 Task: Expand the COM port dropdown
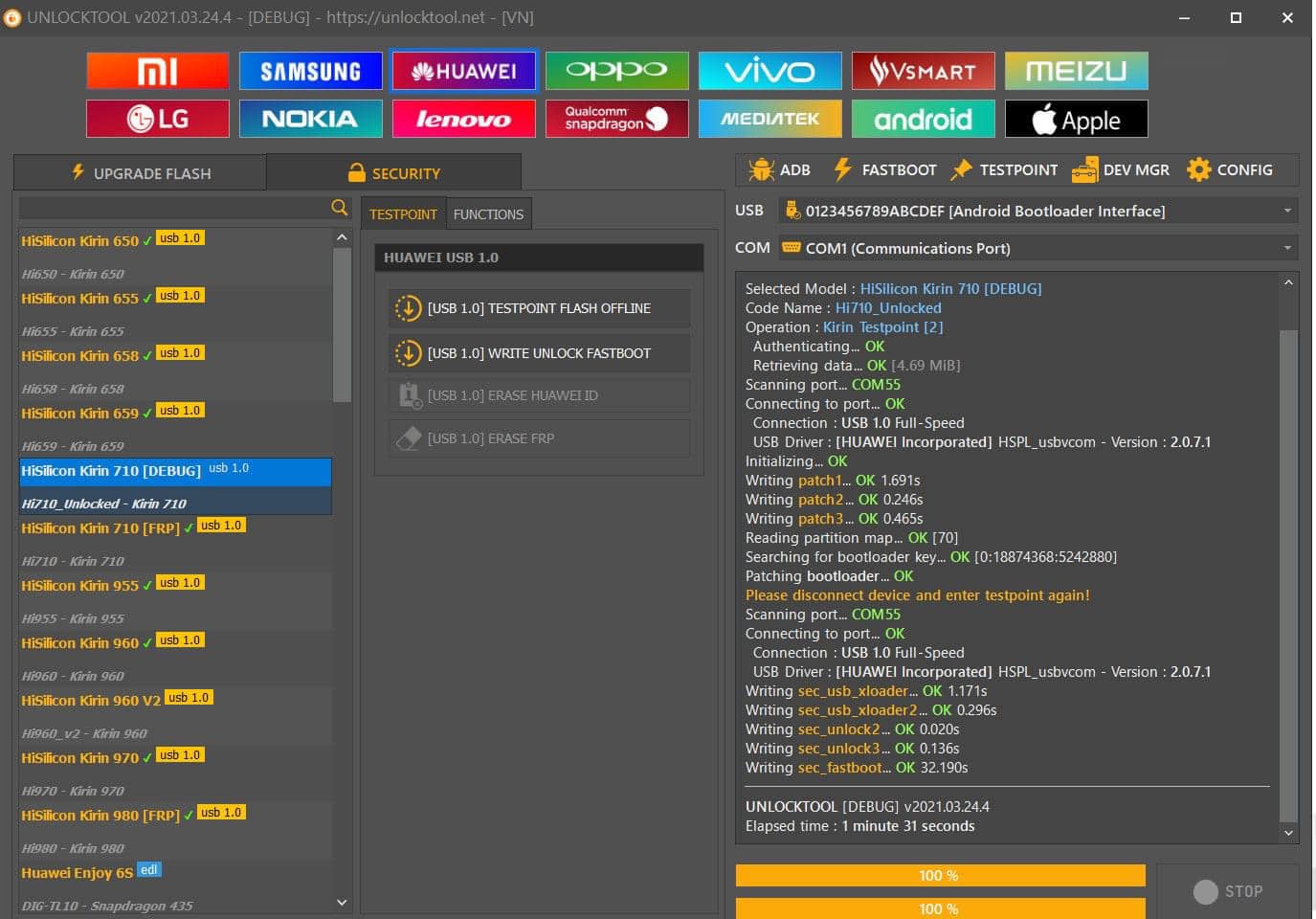1038,248
